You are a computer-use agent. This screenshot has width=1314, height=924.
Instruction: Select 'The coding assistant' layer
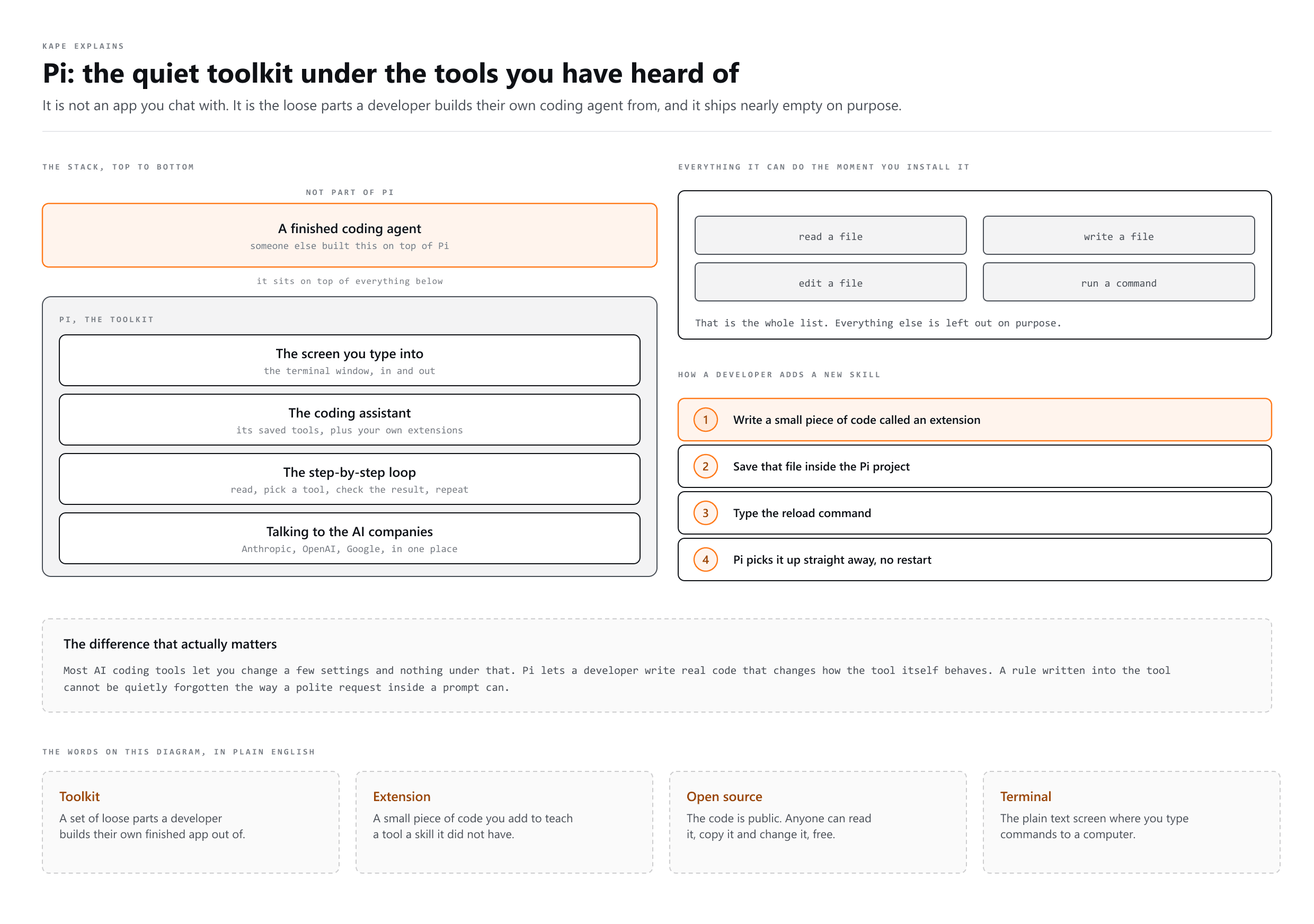350,420
